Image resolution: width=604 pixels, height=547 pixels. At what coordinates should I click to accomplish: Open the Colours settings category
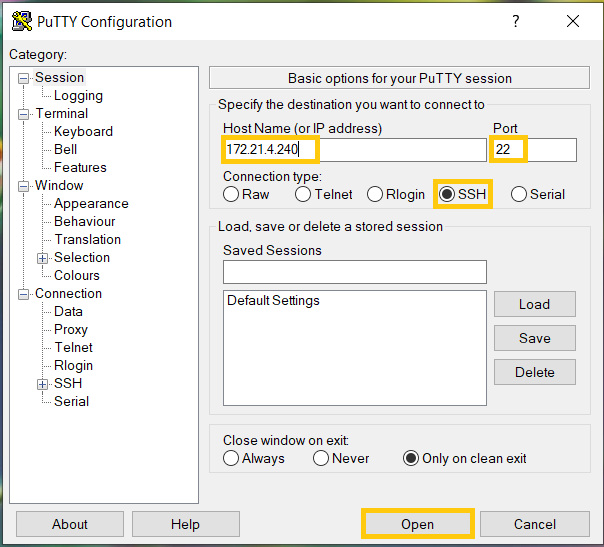point(77,275)
